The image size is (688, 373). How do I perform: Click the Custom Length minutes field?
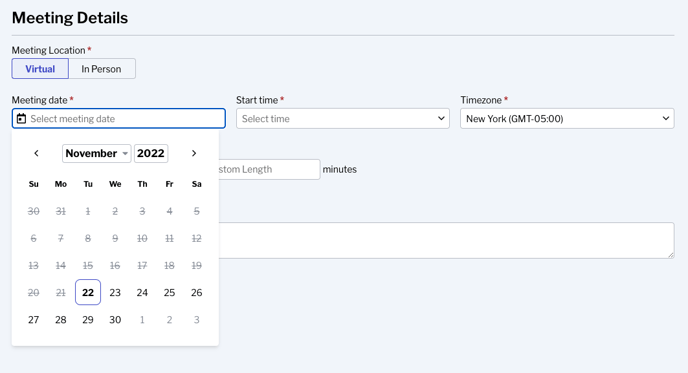(269, 169)
